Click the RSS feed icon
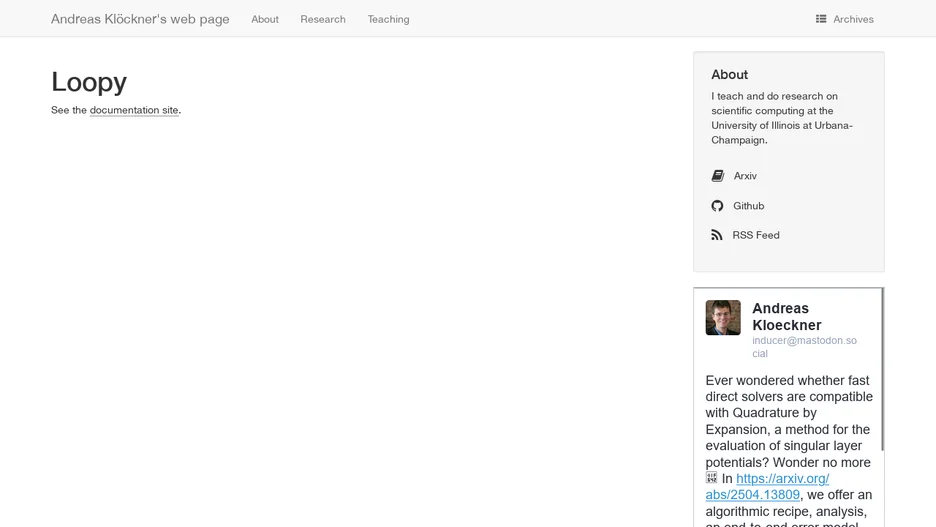The width and height of the screenshot is (936, 527). click(716, 235)
